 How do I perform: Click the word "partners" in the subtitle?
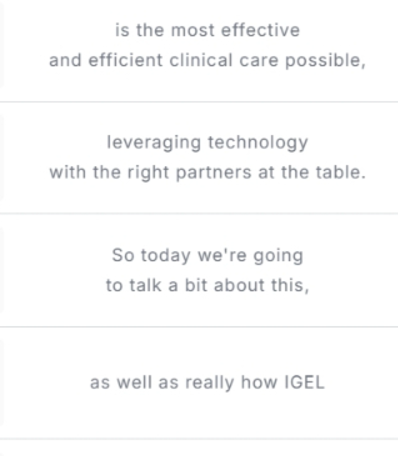pos(213,173)
